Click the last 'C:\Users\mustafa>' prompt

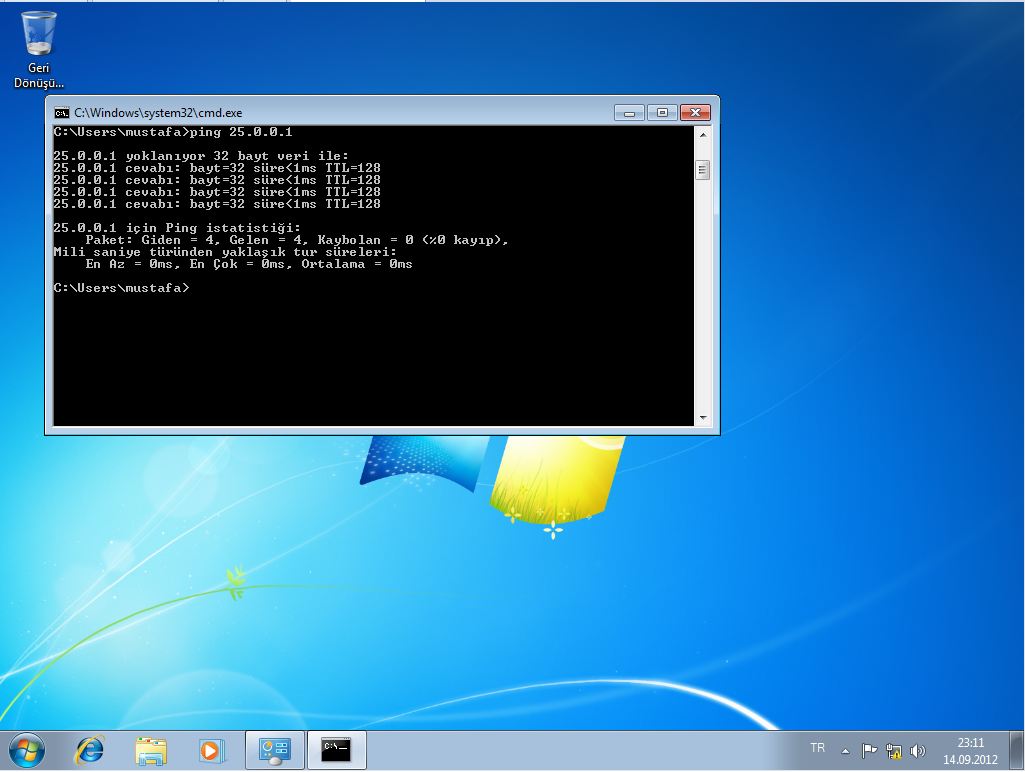point(122,288)
